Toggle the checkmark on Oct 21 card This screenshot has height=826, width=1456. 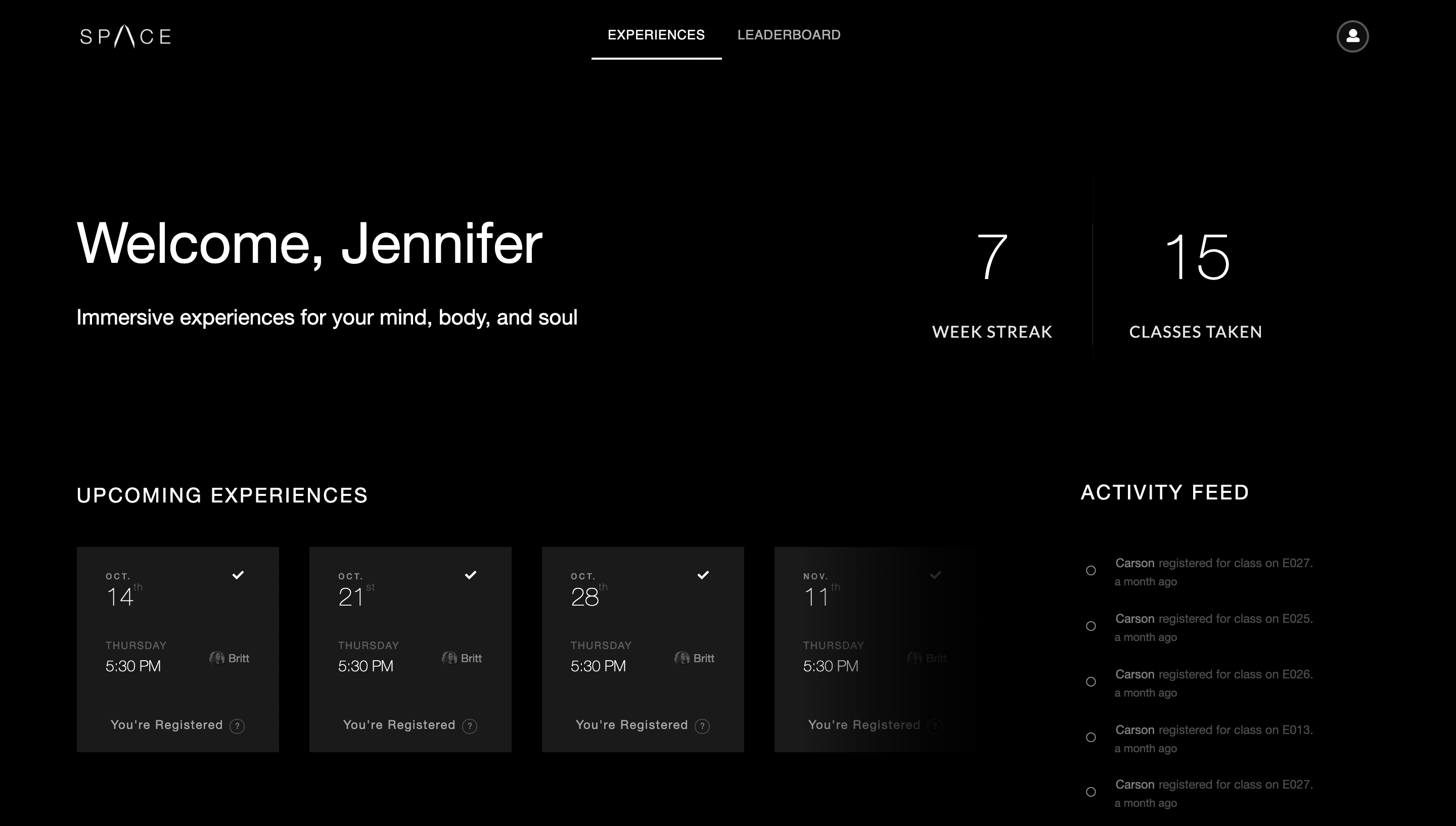(x=471, y=575)
